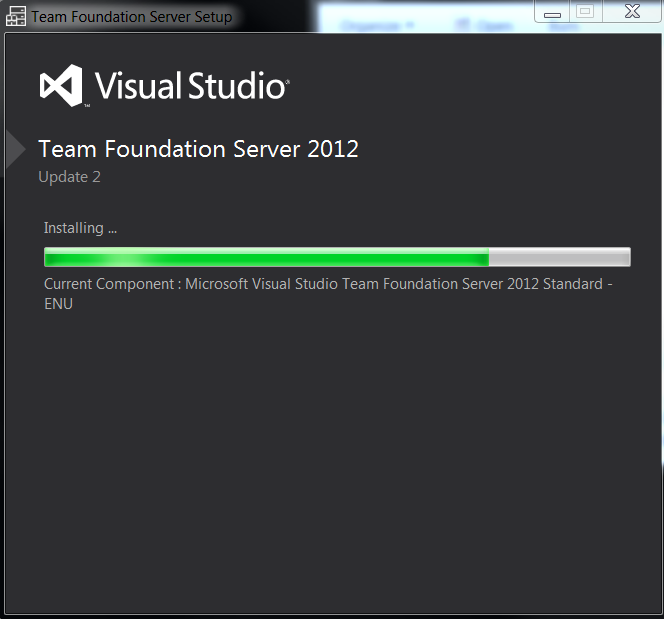664x619 pixels.
Task: Click the "Team Foundation Server 2012" heading
Action: [199, 149]
